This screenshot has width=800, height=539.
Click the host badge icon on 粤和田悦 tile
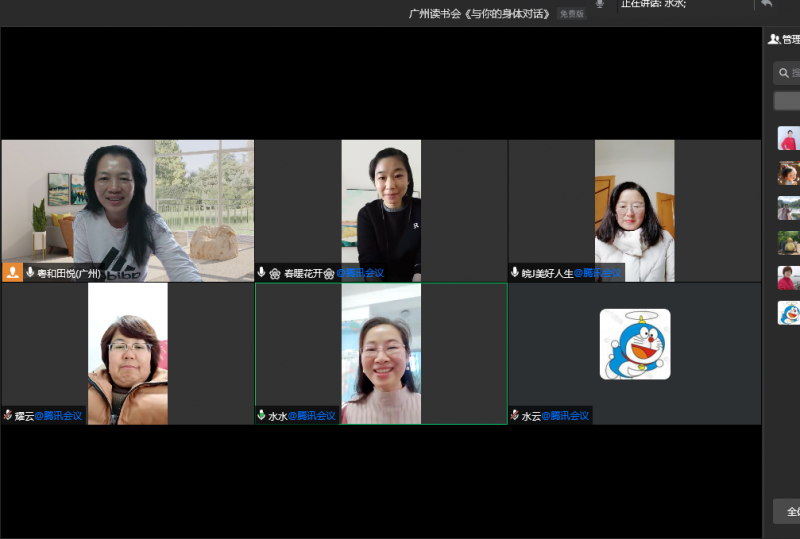(13, 272)
